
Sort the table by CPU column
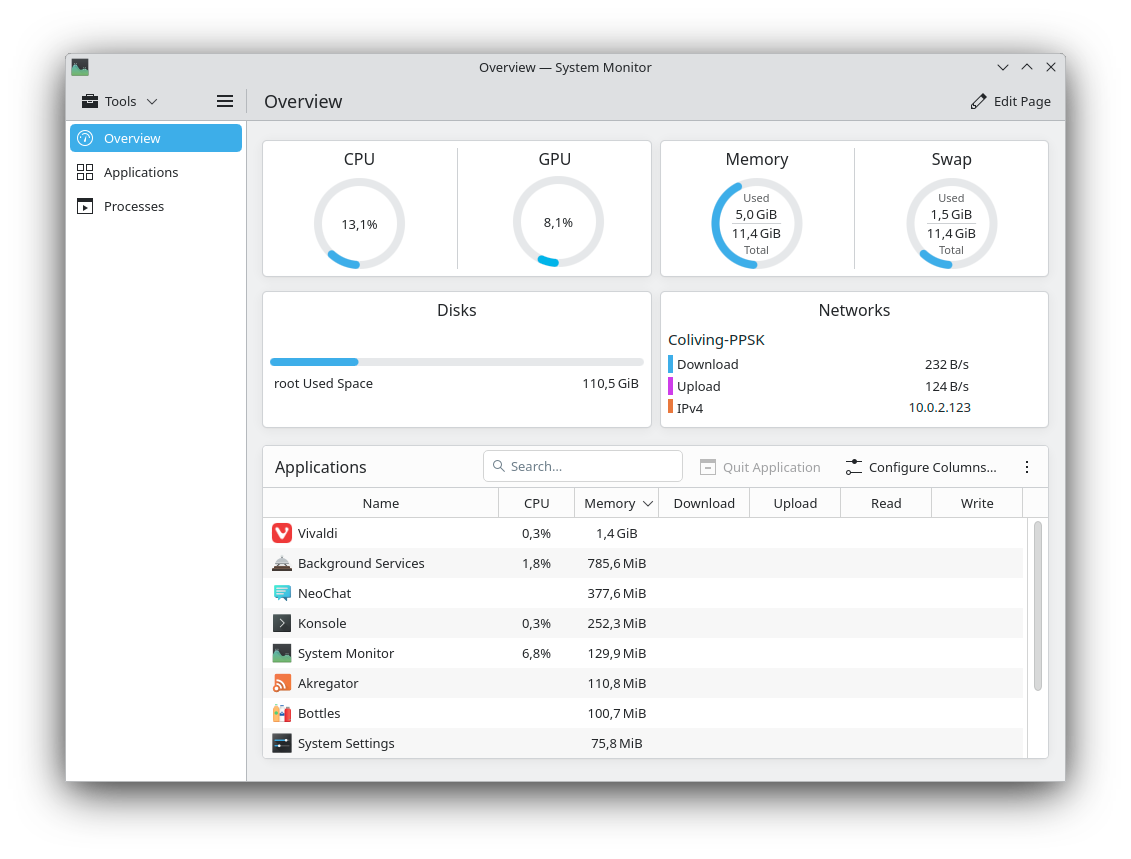536,503
